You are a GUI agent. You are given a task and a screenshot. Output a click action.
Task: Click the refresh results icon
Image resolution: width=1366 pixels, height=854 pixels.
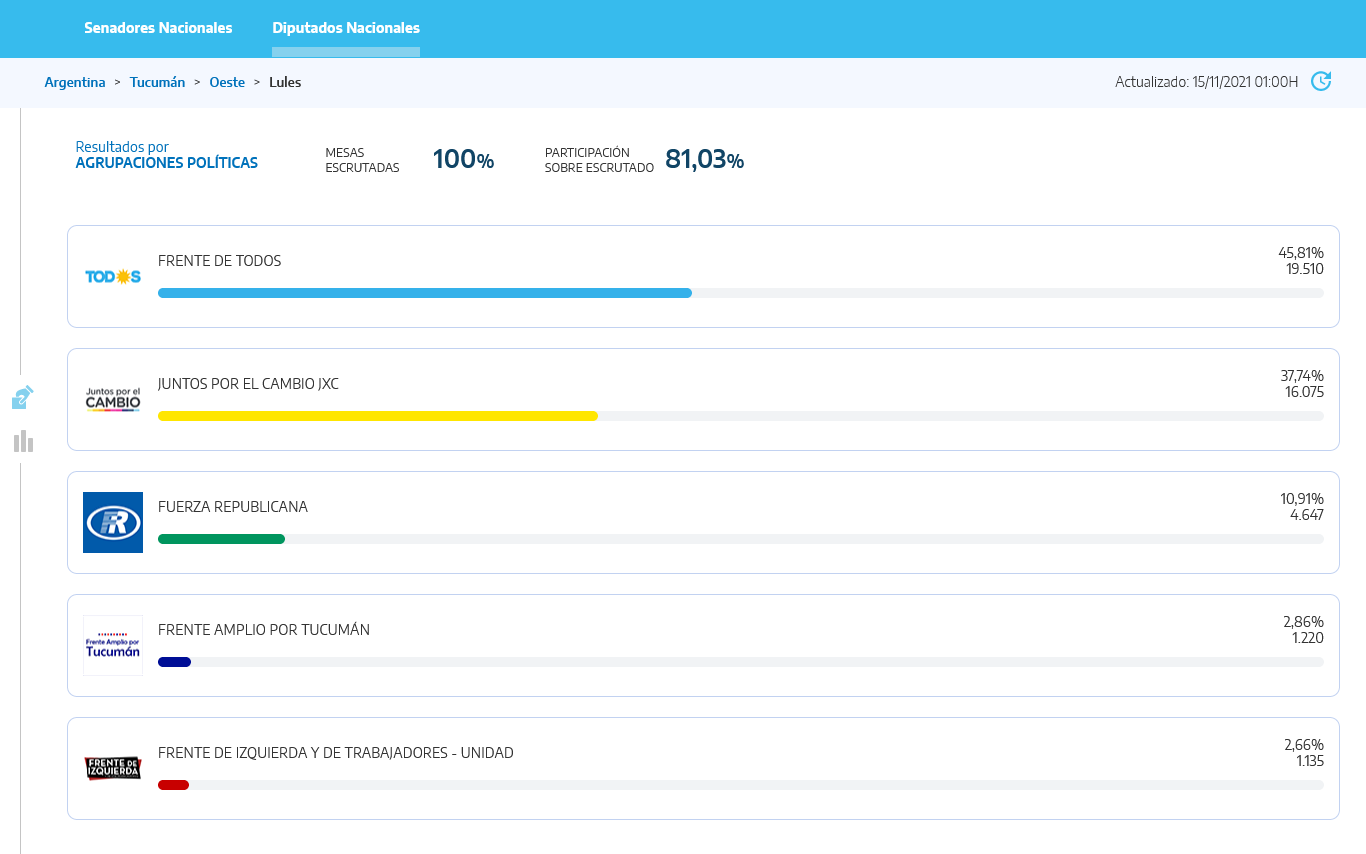(1321, 81)
